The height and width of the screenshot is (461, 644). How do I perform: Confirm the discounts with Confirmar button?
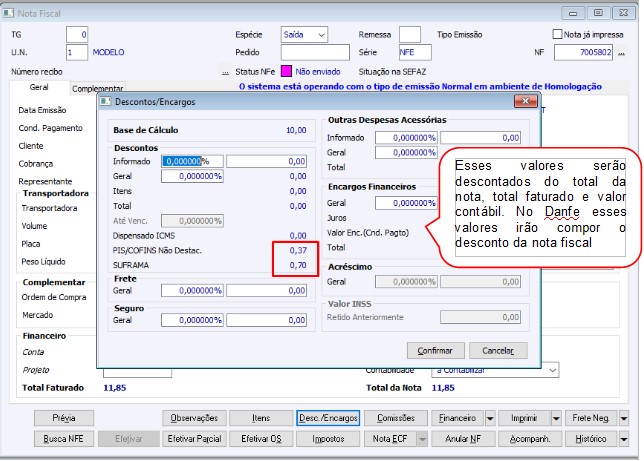click(435, 351)
